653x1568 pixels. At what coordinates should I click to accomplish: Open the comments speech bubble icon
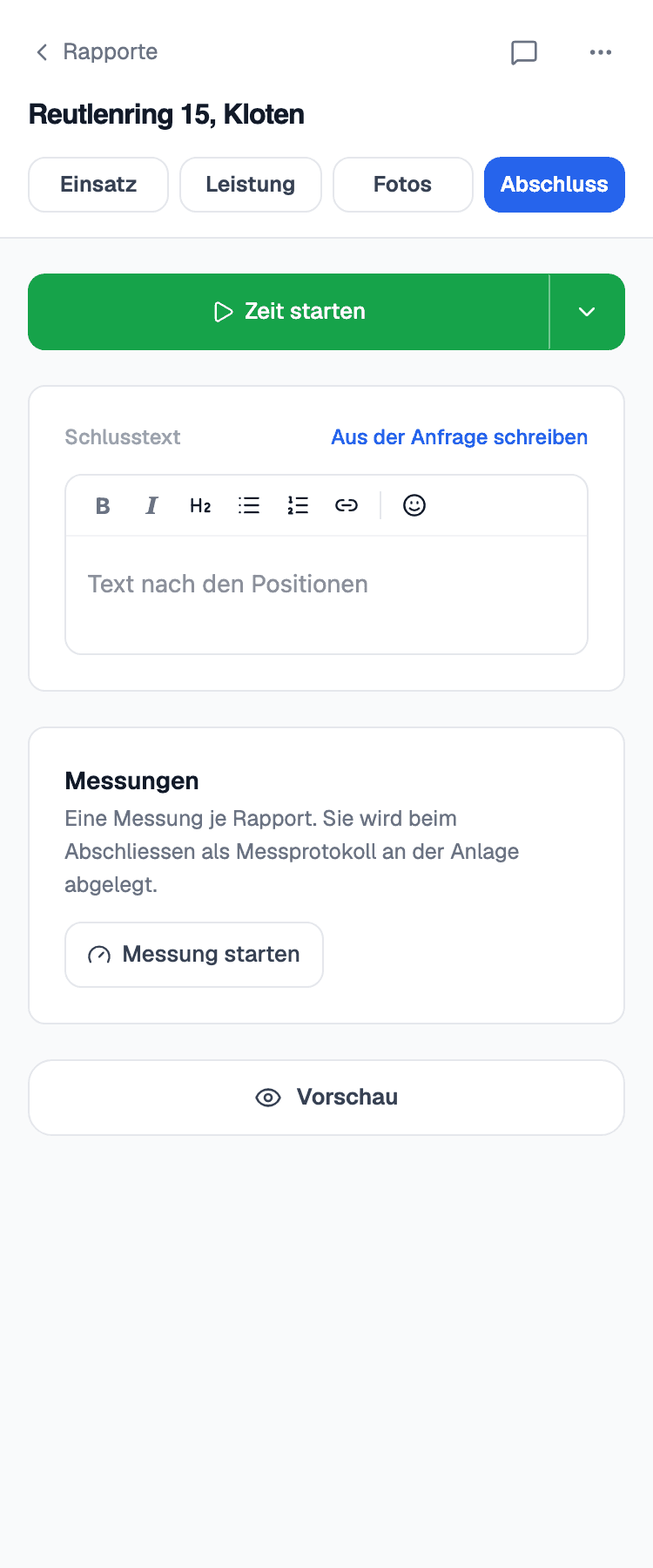[524, 52]
